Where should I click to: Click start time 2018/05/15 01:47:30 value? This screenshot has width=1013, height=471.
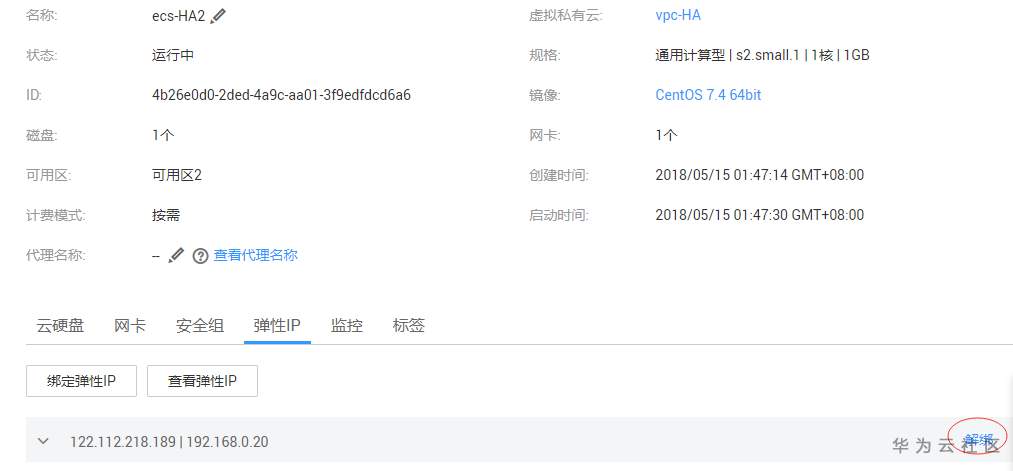(x=760, y=215)
